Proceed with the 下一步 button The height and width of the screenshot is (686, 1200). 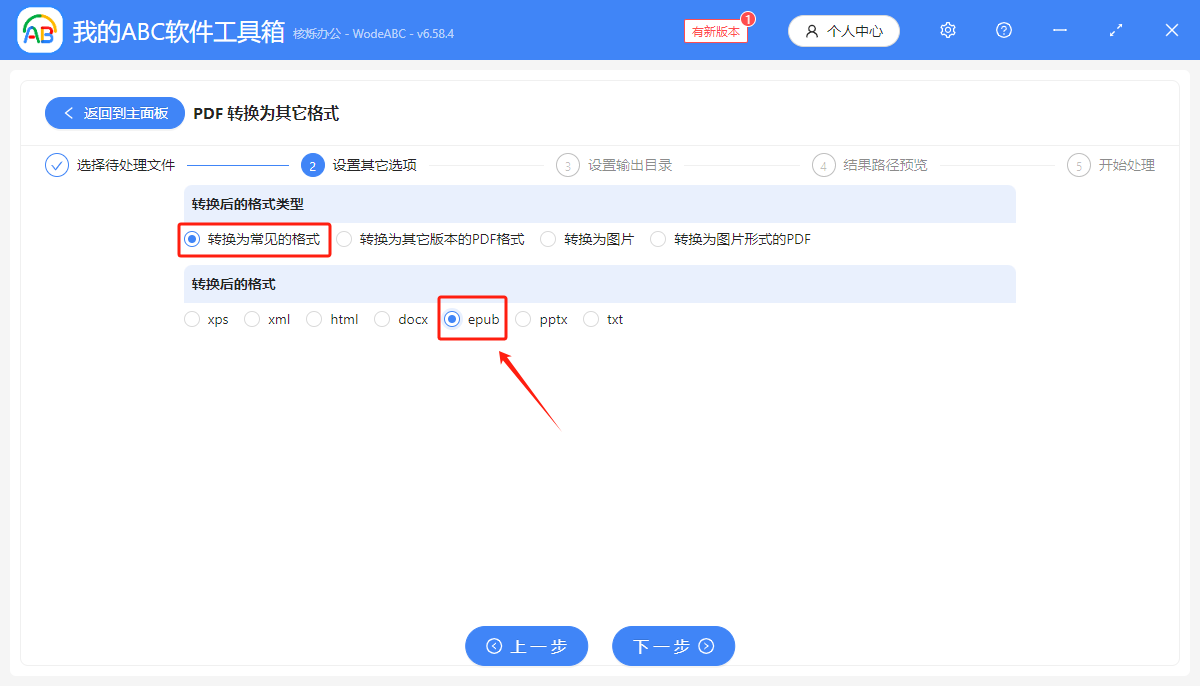pos(673,646)
